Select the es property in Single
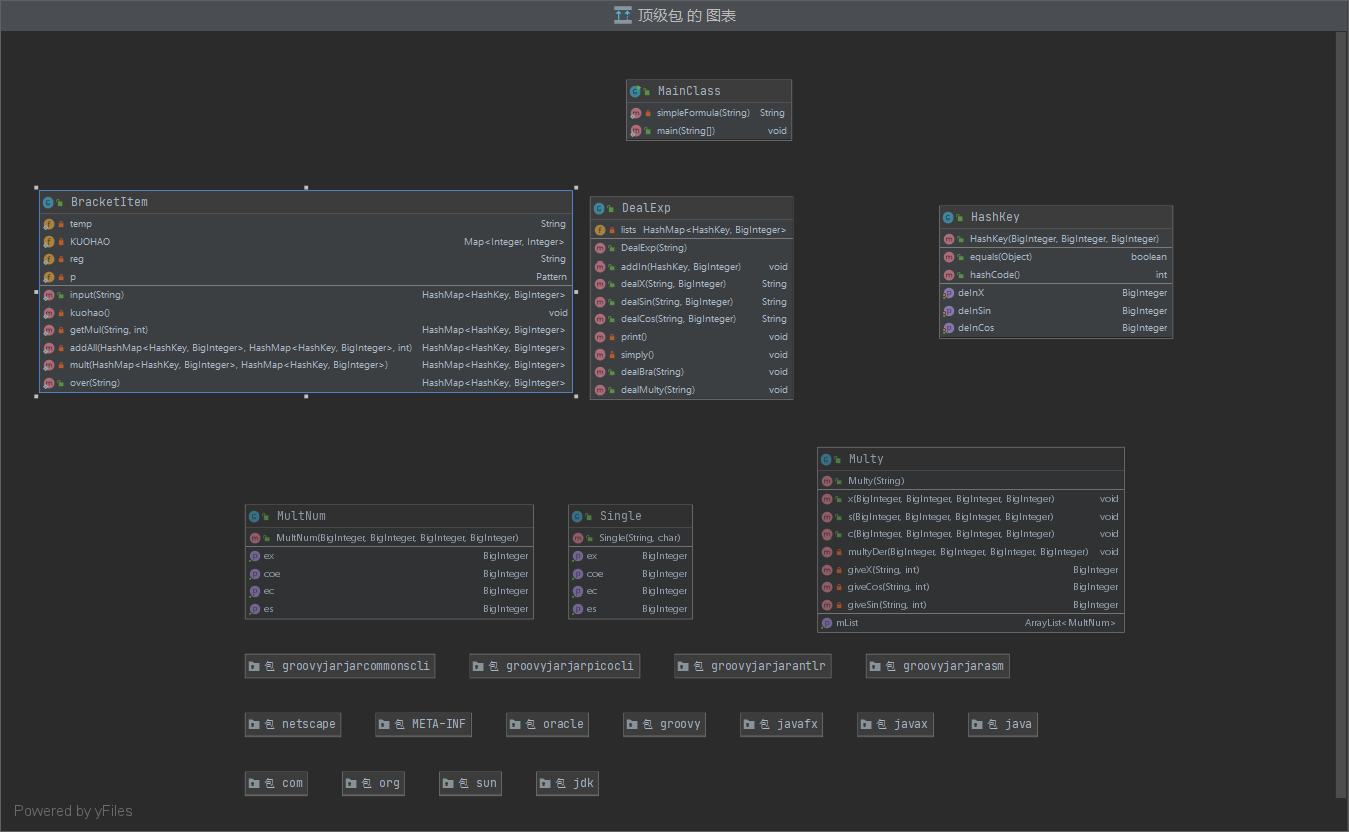 [x=630, y=609]
